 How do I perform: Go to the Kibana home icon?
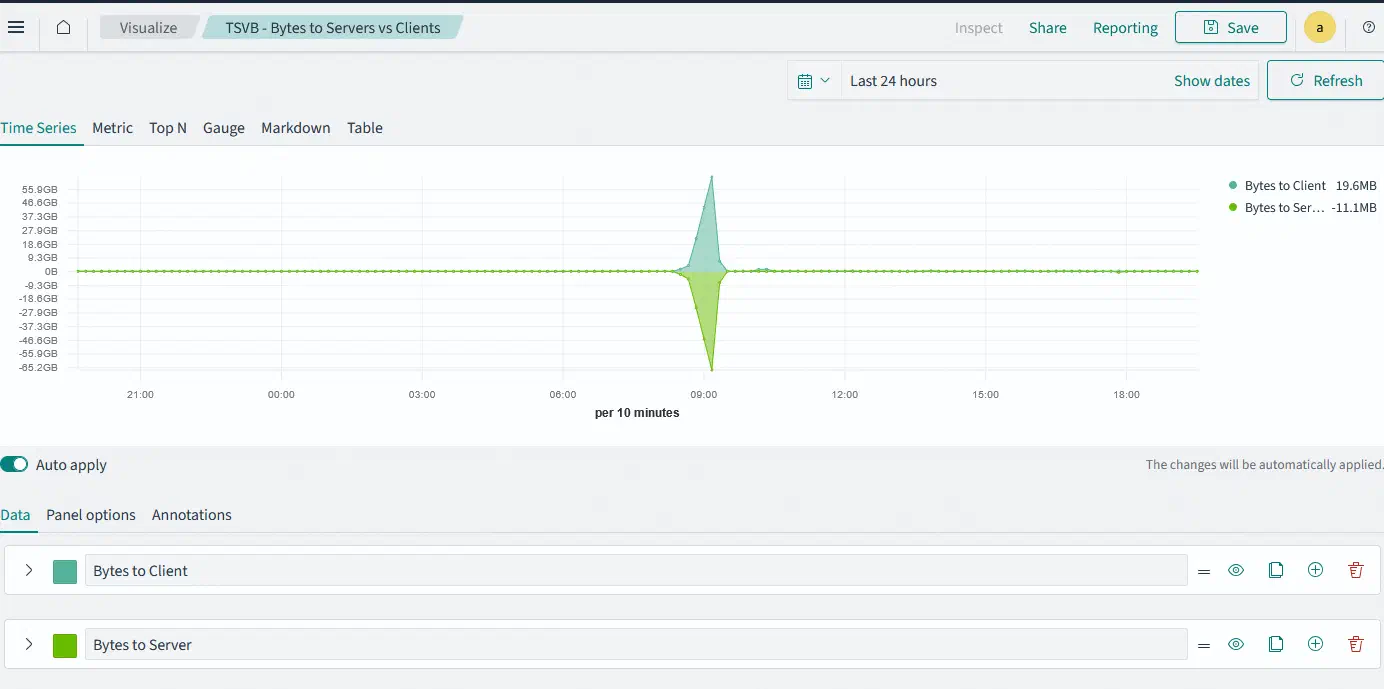[63, 27]
